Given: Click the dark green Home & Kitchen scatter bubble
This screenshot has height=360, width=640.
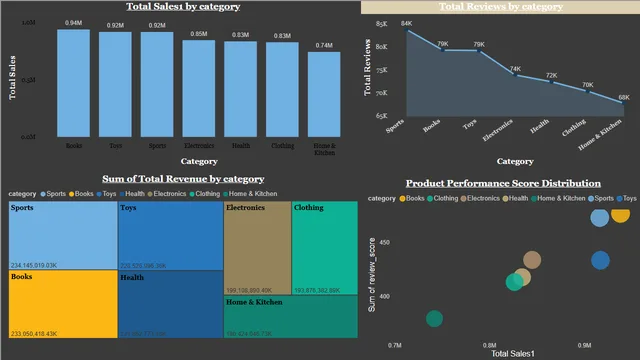Looking at the screenshot, I should [434, 318].
